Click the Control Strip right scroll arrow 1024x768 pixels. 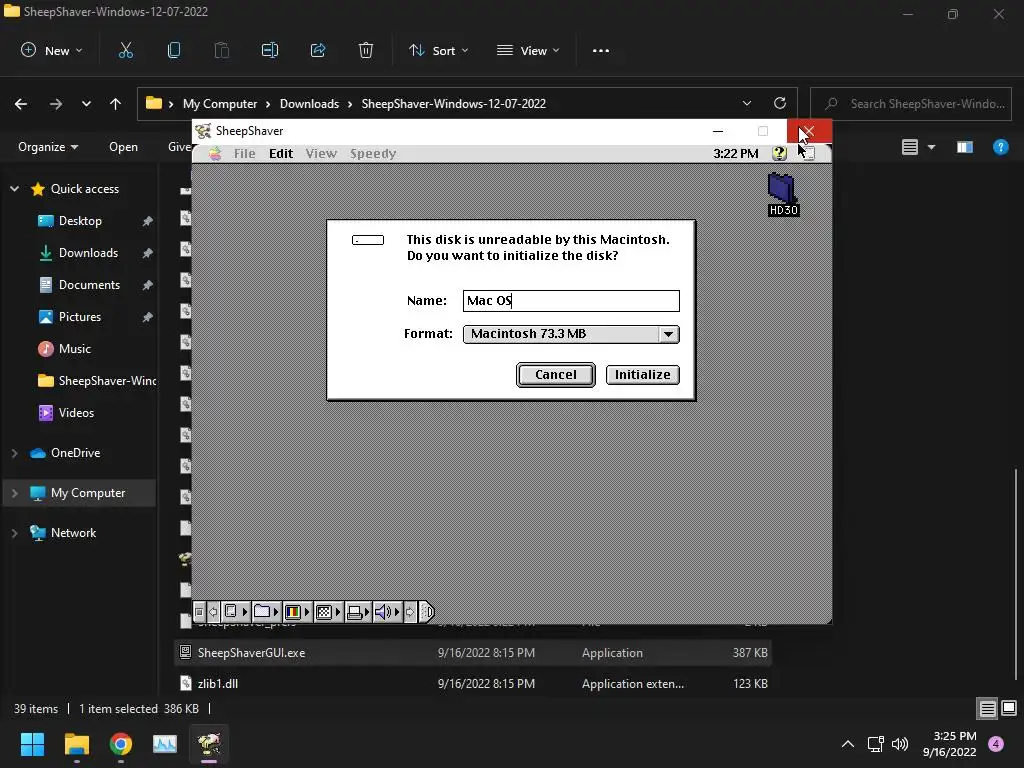[410, 612]
